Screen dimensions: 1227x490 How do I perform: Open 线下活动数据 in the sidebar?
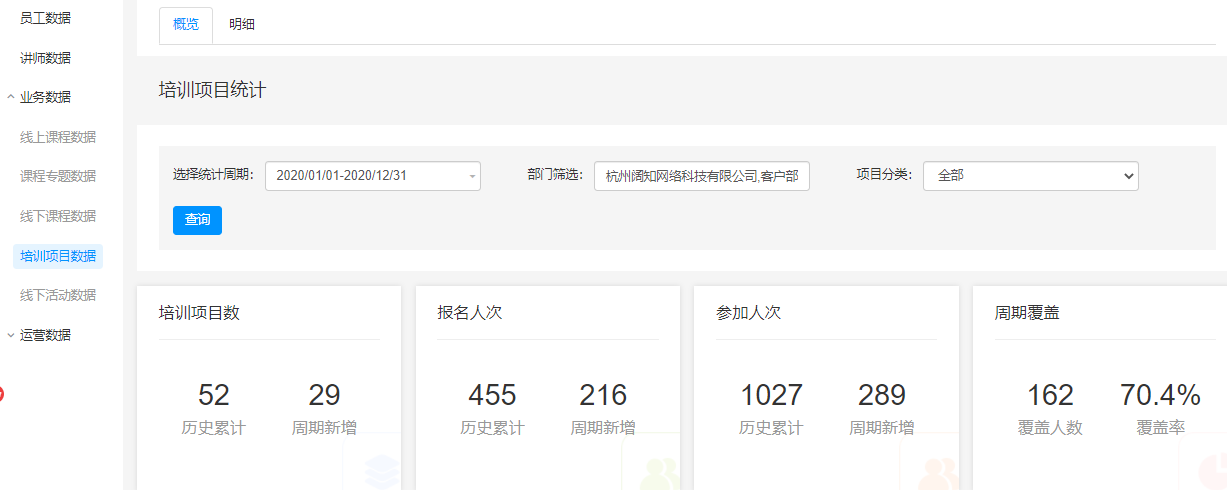click(x=58, y=295)
